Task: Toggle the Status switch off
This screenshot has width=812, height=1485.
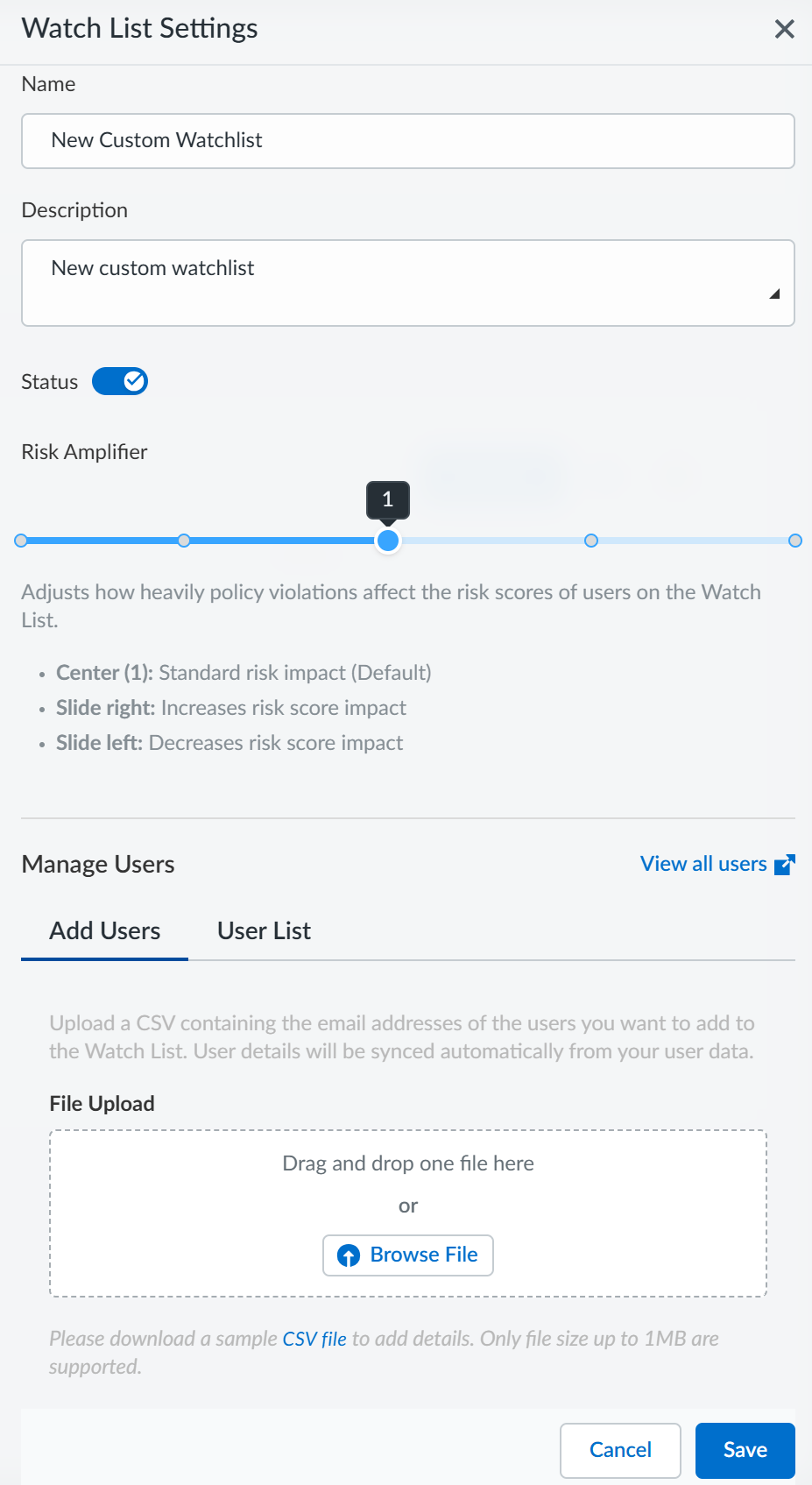Action: click(120, 381)
